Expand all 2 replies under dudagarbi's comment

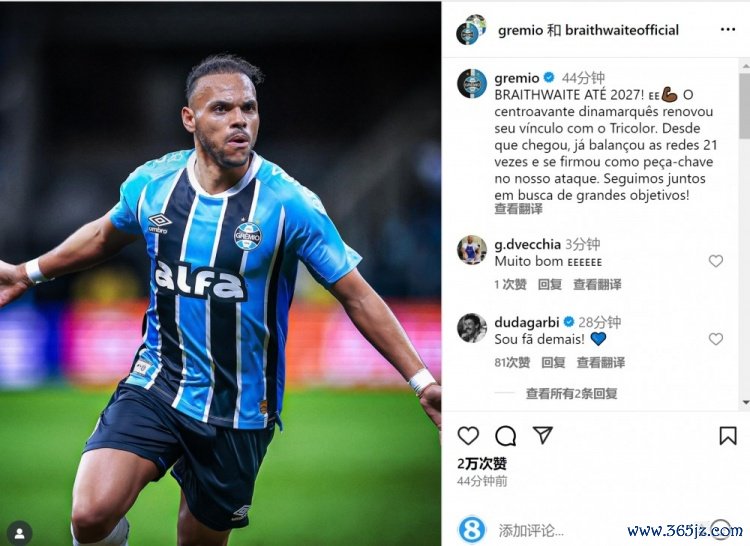coord(571,393)
